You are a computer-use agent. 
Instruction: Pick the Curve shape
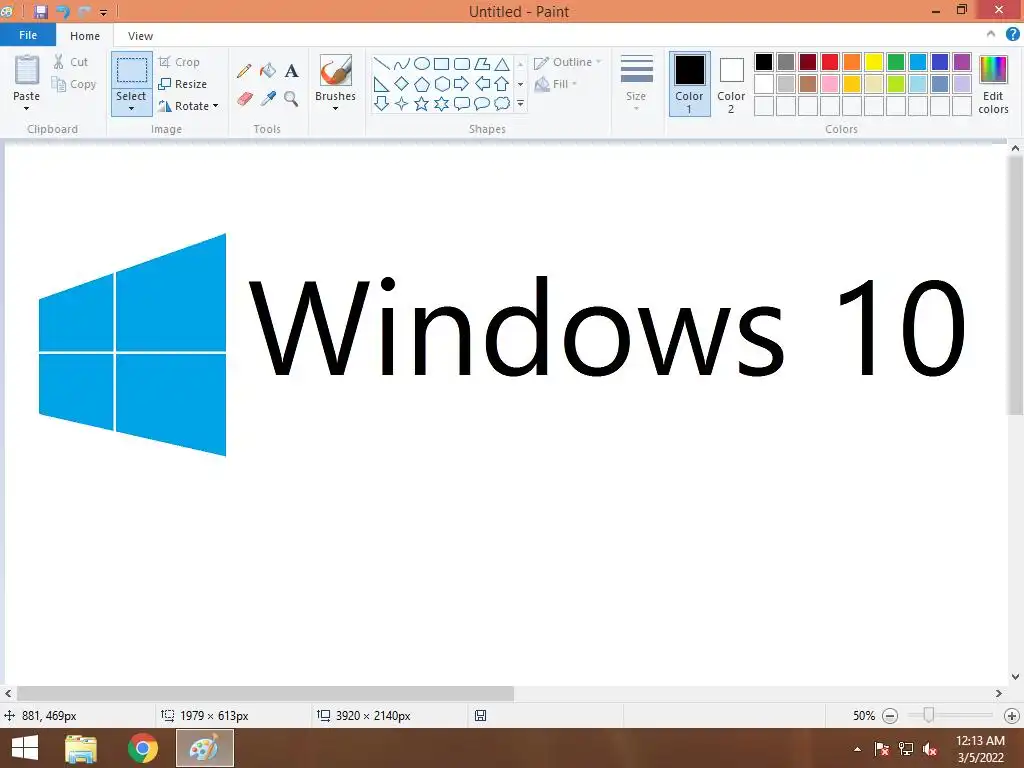402,63
